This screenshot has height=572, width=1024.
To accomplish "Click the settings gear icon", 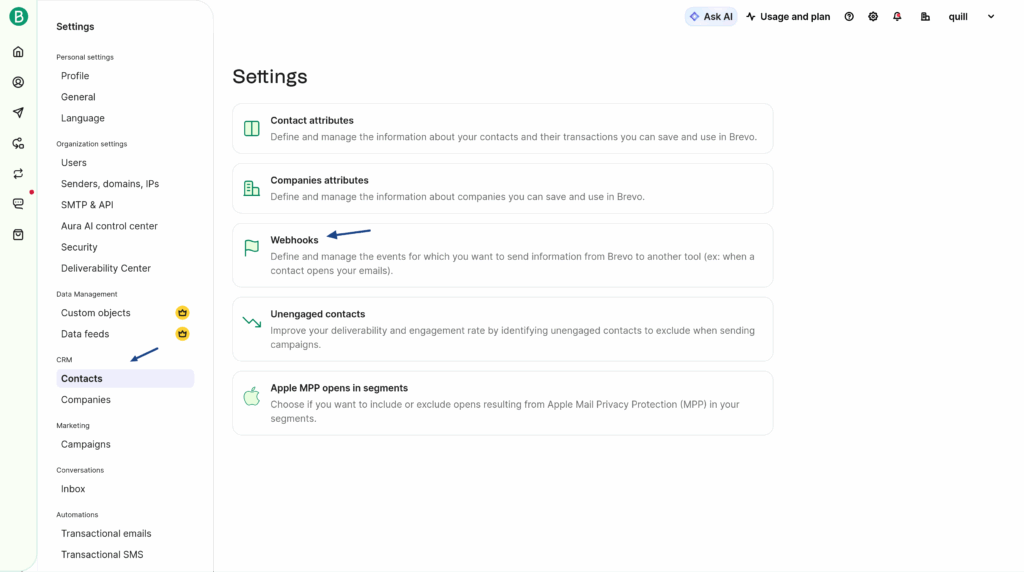I will pos(873,17).
